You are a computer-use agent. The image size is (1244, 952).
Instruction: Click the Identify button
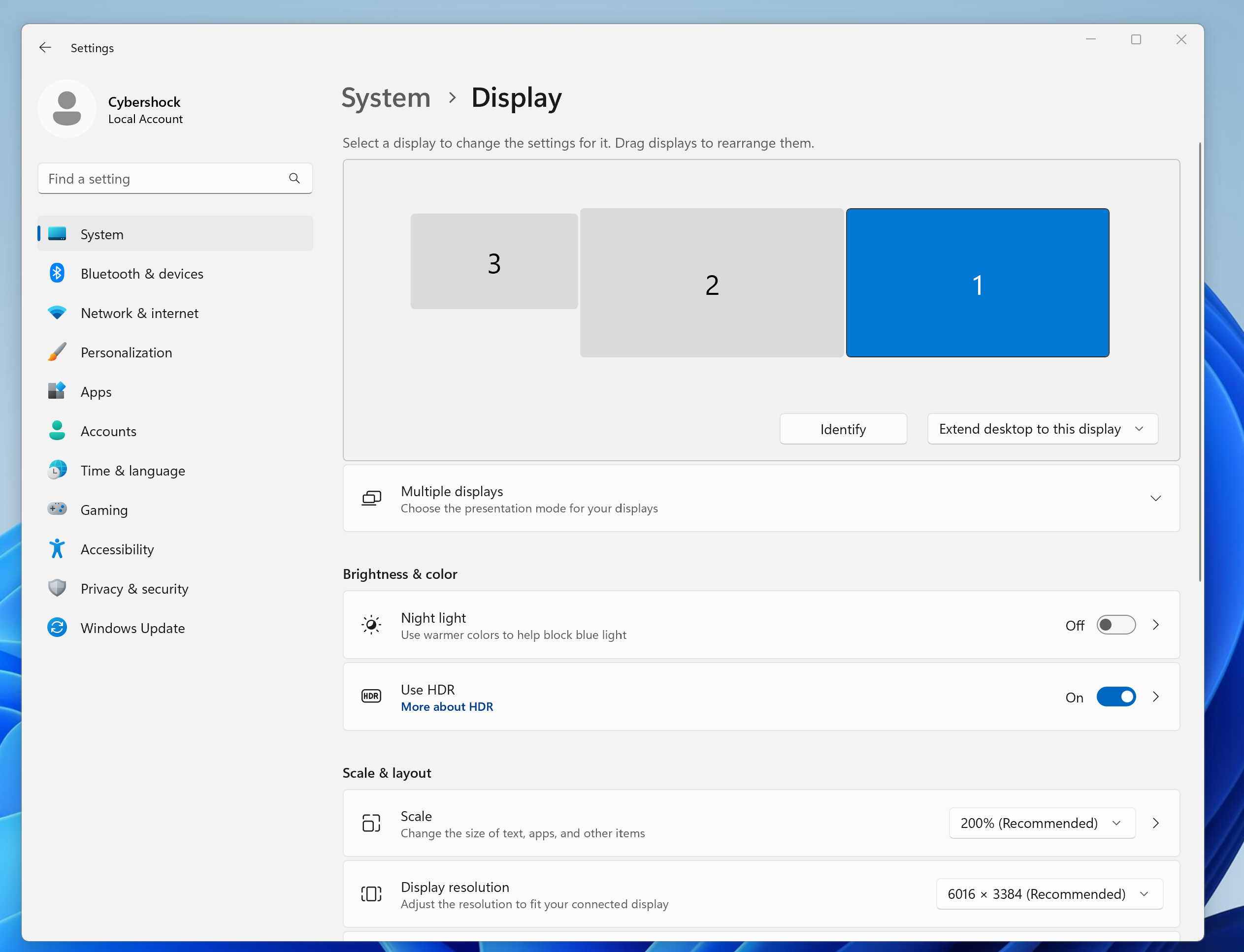pos(843,429)
